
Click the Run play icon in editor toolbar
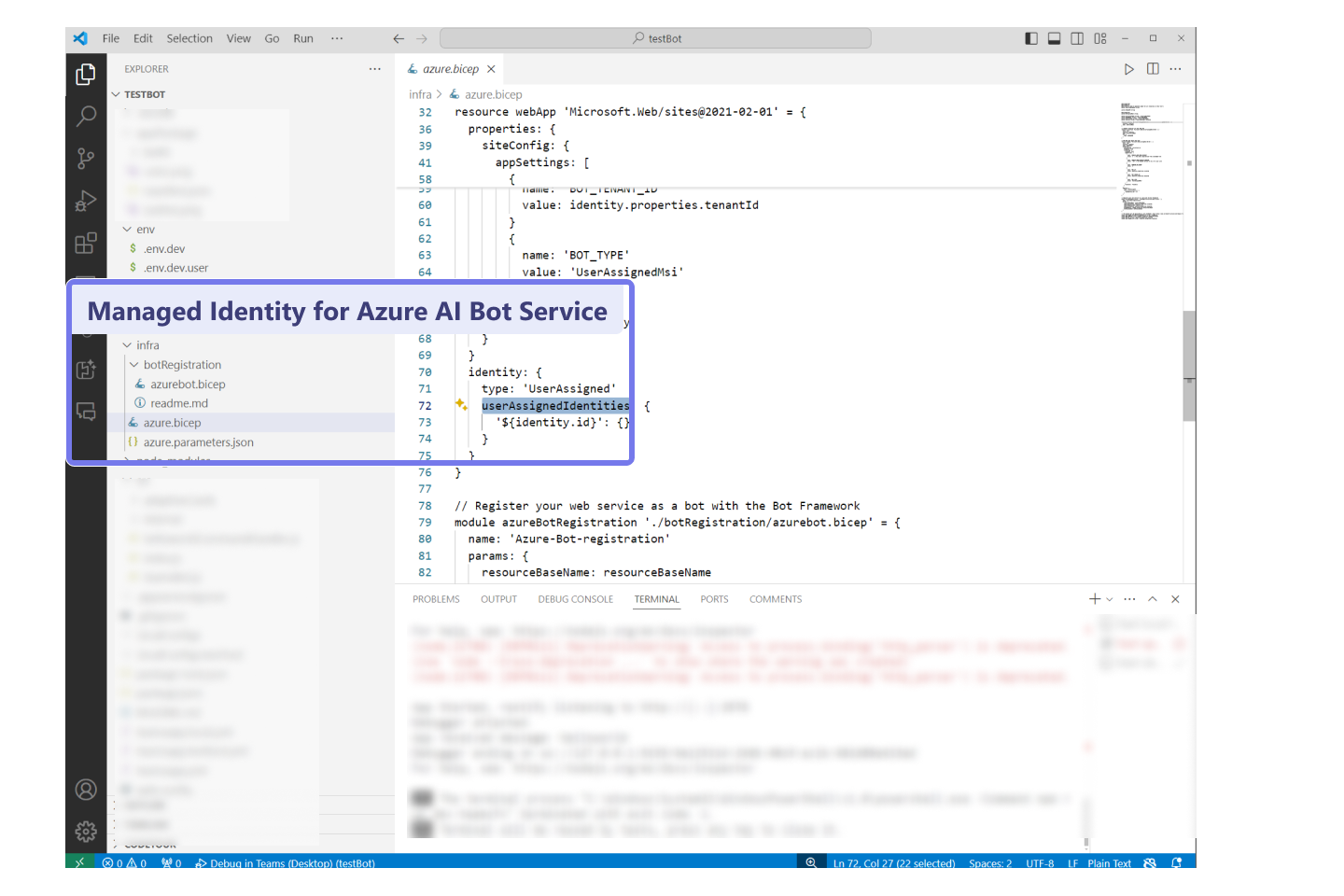[x=1129, y=69]
